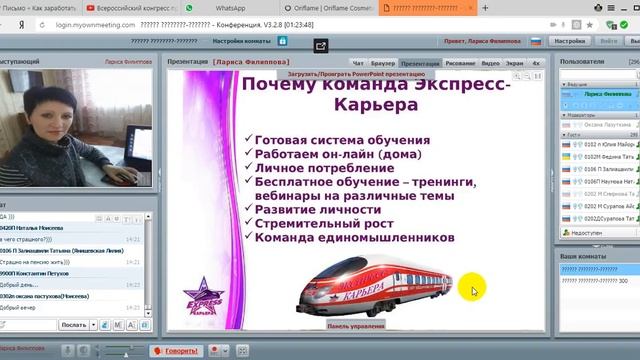
Task: Click the fullscreen layout icon in the bottom bar
Action: tap(242, 351)
